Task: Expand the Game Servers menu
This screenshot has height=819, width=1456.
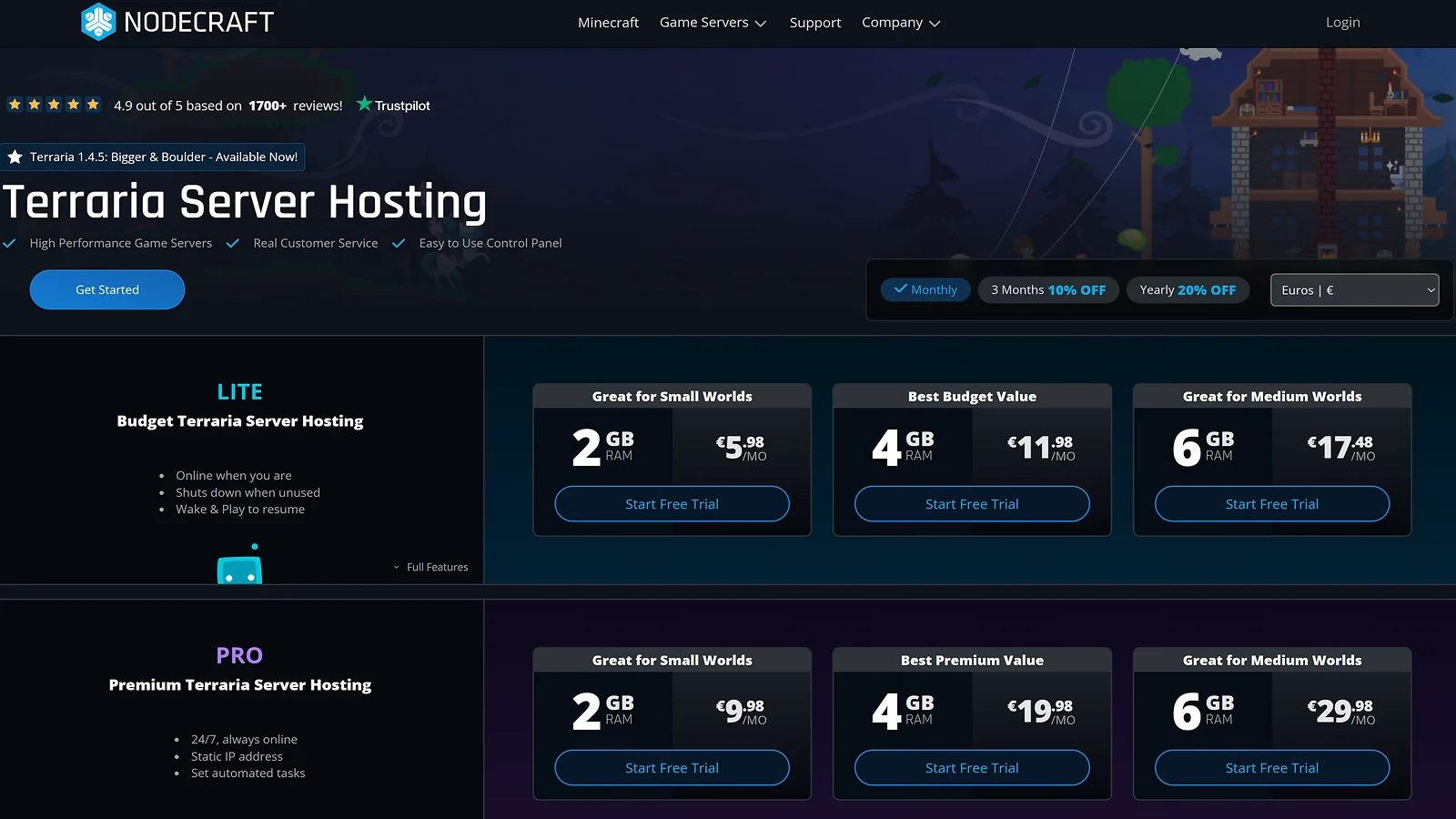Action: pyautogui.click(x=713, y=22)
